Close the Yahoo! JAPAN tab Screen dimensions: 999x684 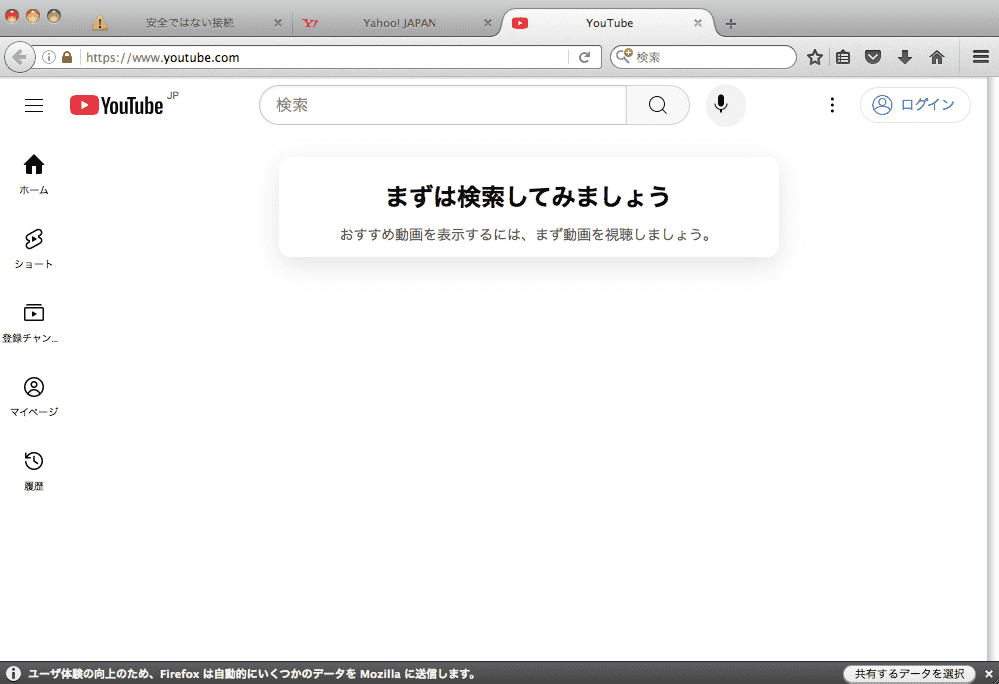(x=487, y=23)
